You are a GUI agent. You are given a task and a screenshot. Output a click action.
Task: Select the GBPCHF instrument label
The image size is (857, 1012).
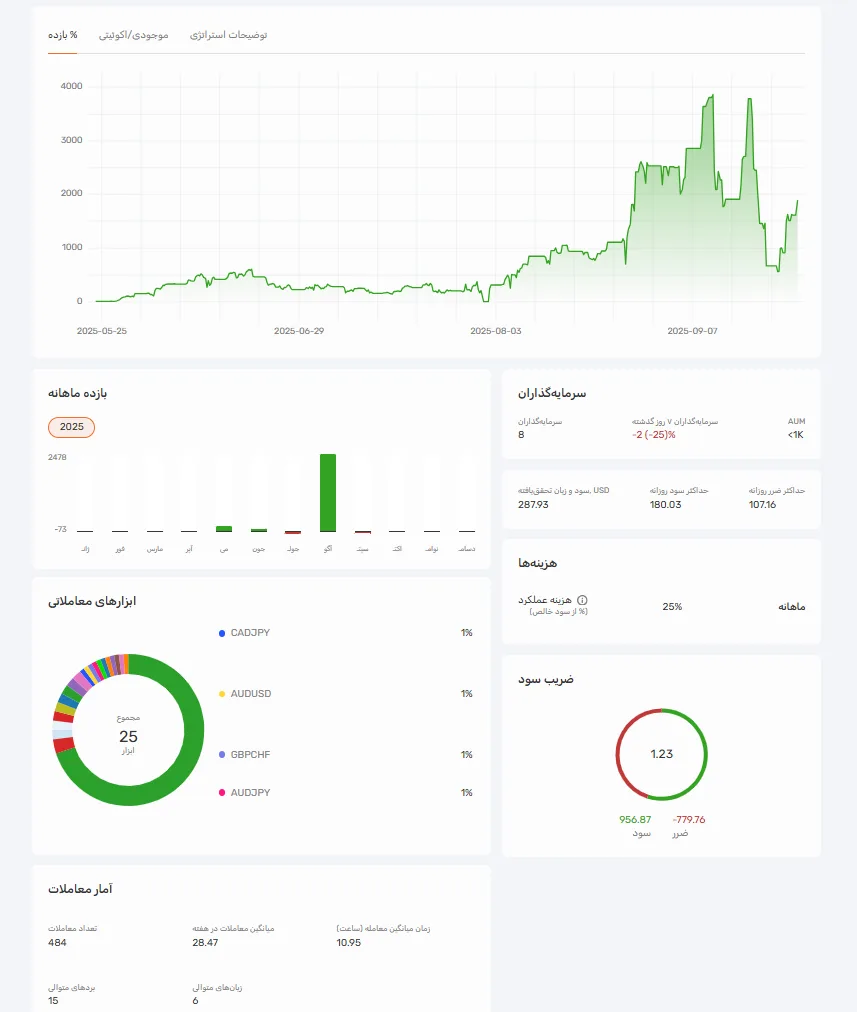[x=250, y=755]
